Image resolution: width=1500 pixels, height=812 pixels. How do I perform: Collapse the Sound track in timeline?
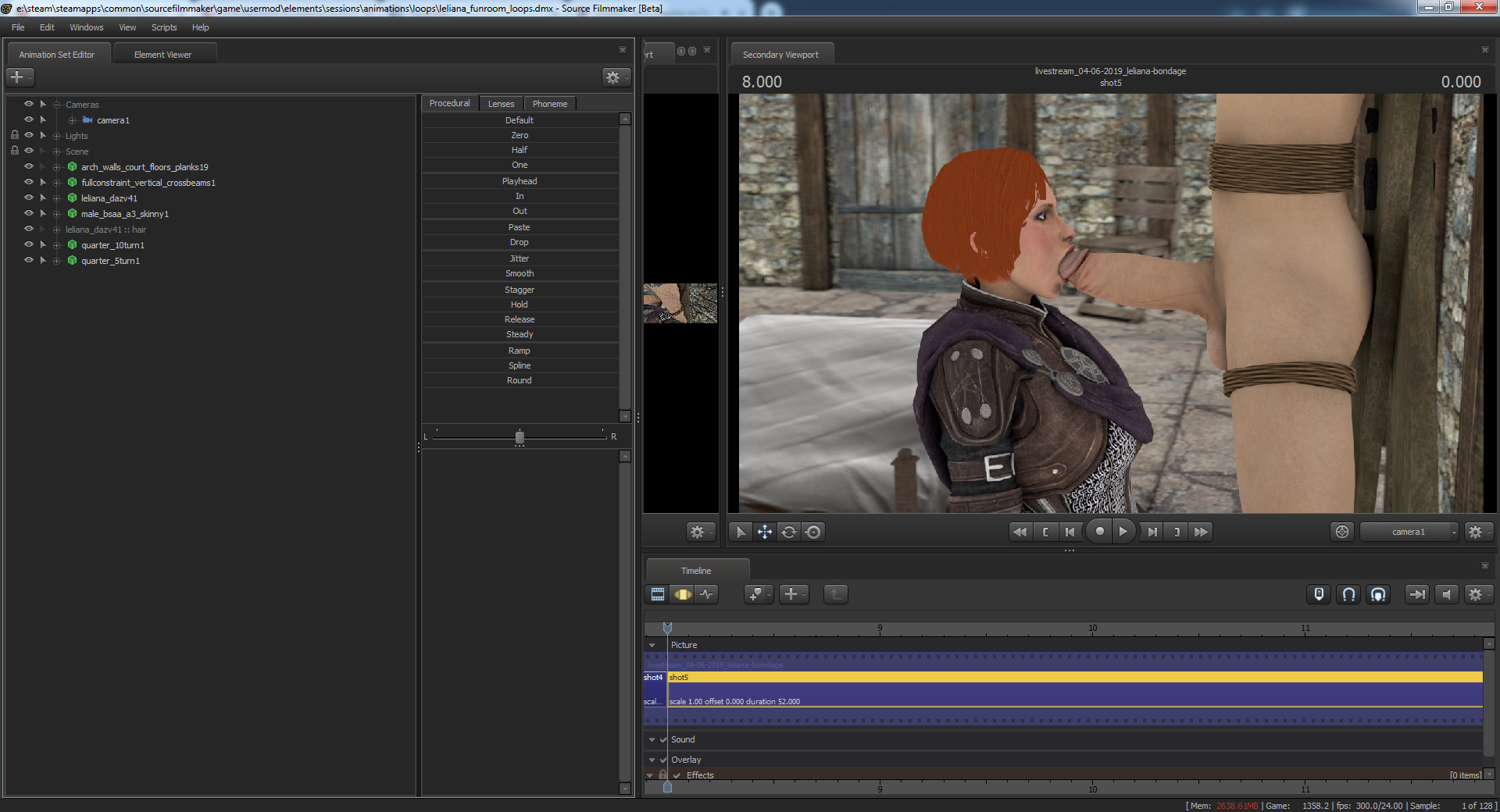click(652, 739)
